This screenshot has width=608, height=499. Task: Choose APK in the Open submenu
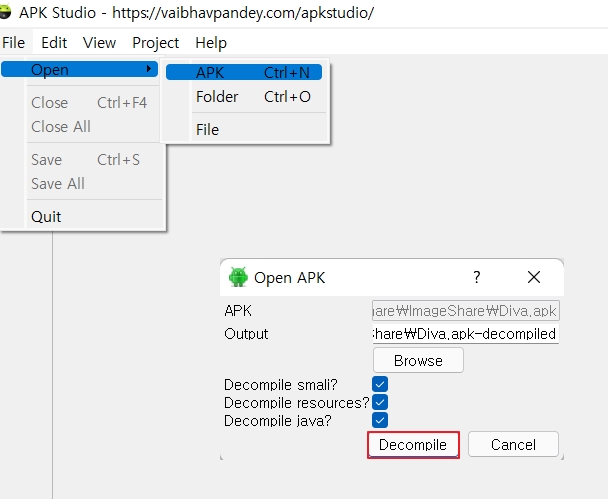pyautogui.click(x=244, y=73)
